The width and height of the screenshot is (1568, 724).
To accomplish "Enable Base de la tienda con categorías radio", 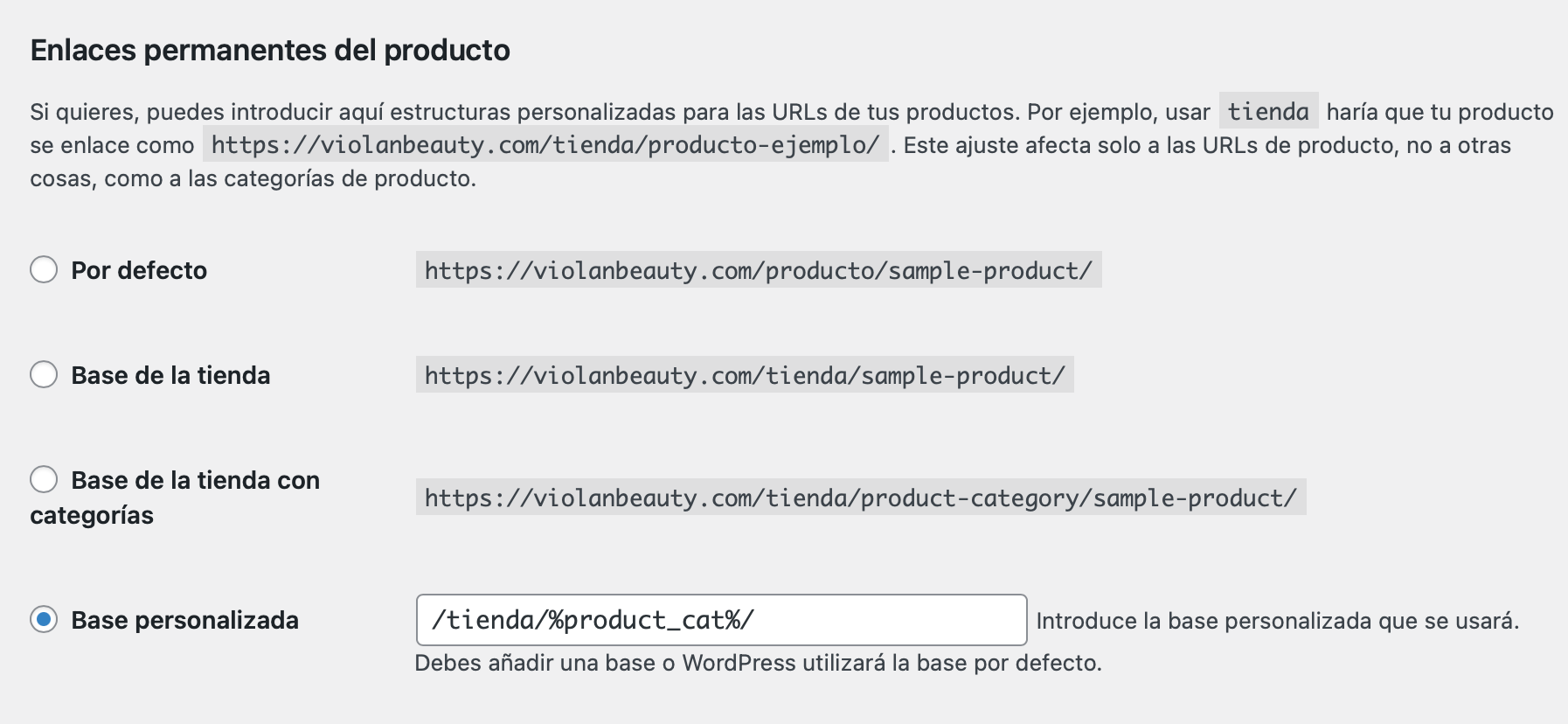I will [x=44, y=479].
